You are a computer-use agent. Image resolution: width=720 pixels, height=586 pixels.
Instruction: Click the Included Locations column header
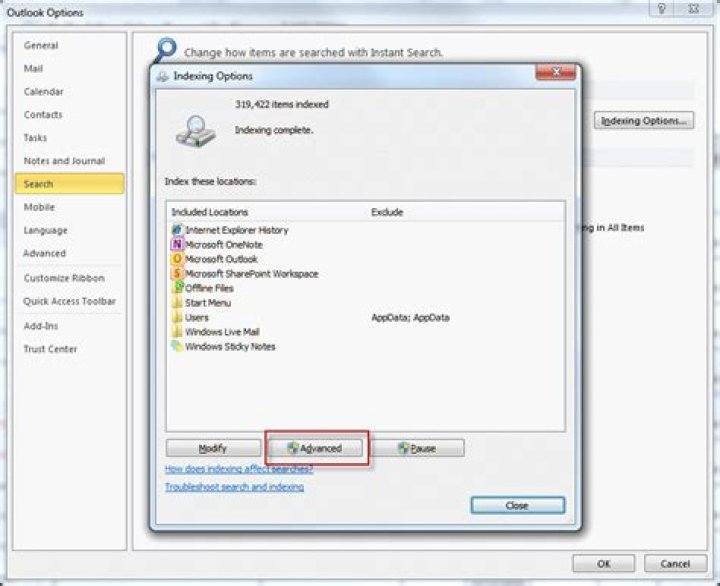tap(210, 212)
